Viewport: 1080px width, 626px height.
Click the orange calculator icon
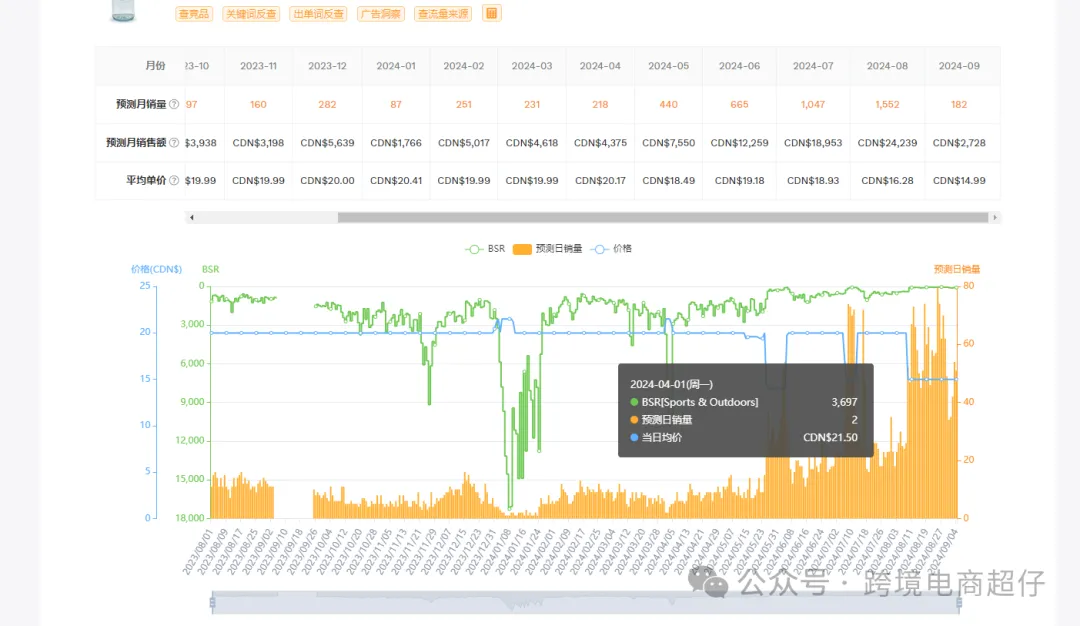coord(492,13)
